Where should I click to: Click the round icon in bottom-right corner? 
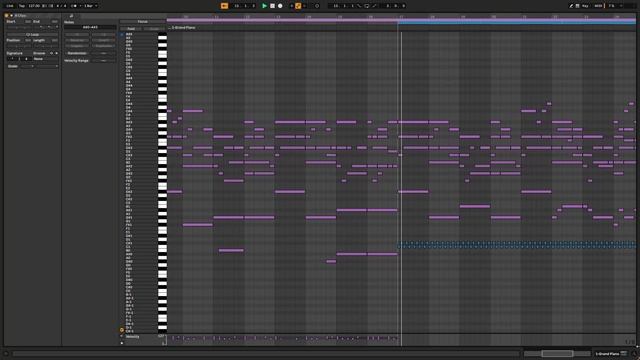coord(635,353)
